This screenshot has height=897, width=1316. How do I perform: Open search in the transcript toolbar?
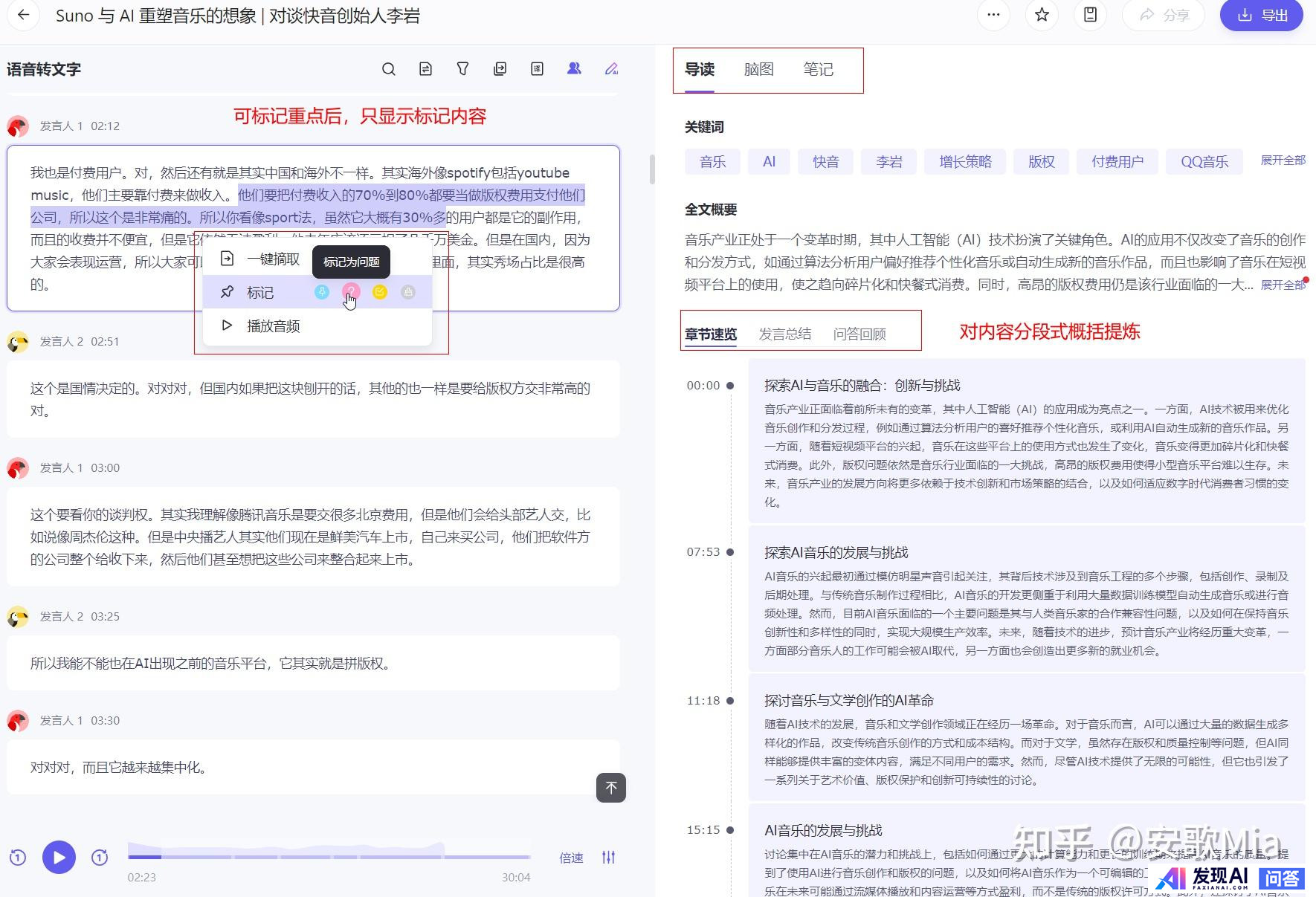388,69
